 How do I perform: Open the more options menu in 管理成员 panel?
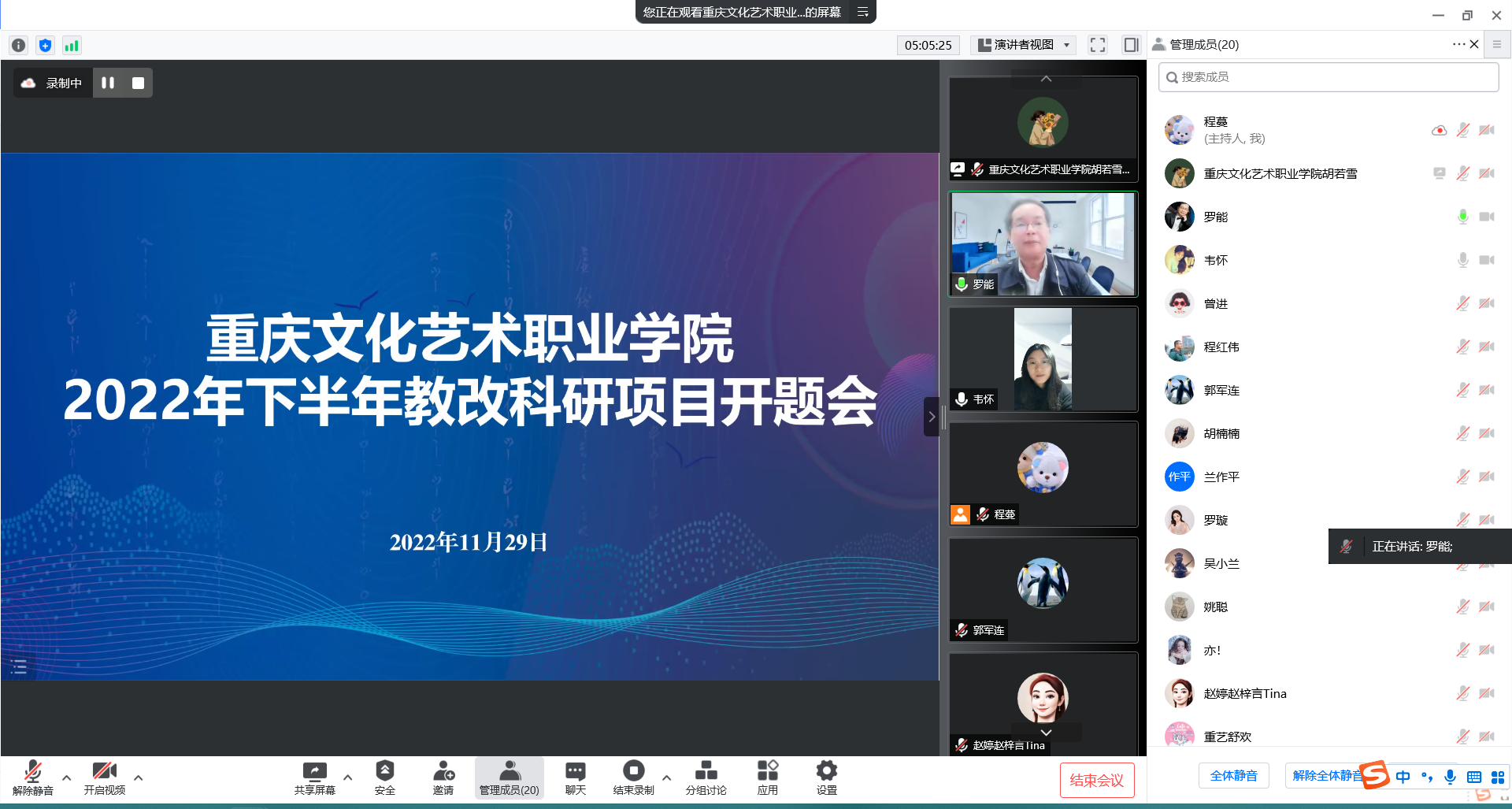click(1458, 45)
